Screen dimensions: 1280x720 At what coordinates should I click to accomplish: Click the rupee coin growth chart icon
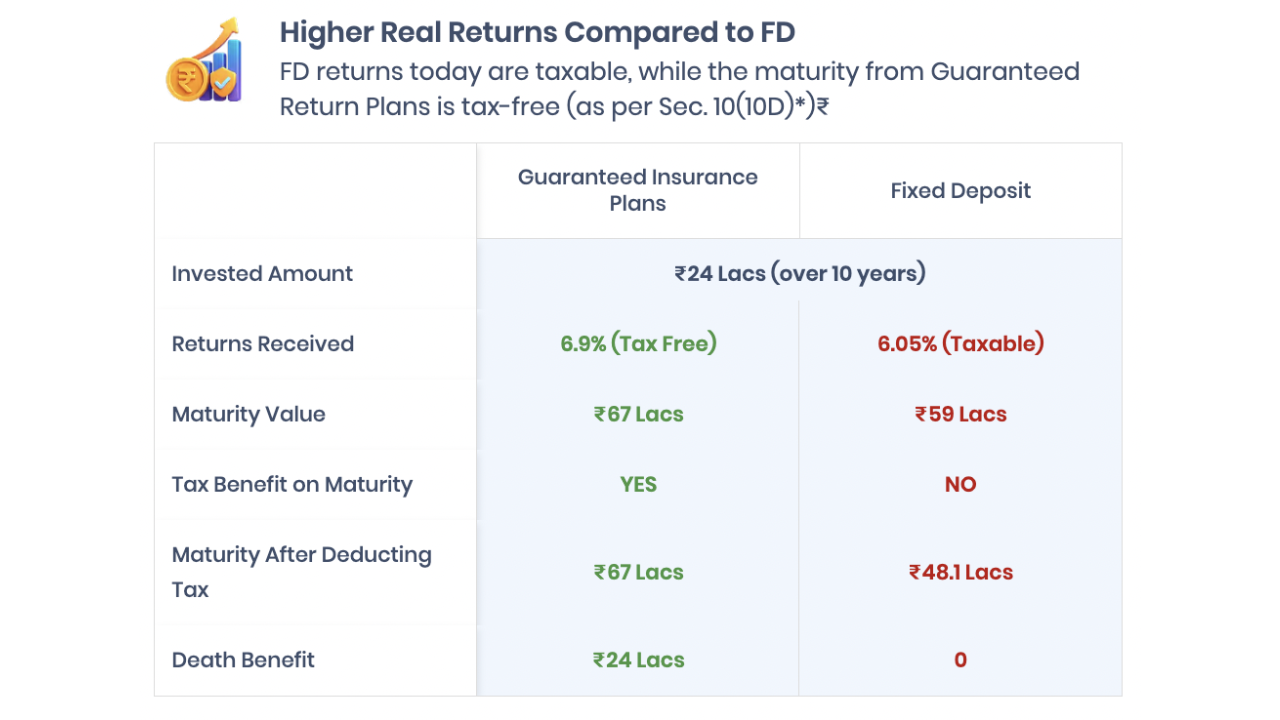[x=205, y=61]
